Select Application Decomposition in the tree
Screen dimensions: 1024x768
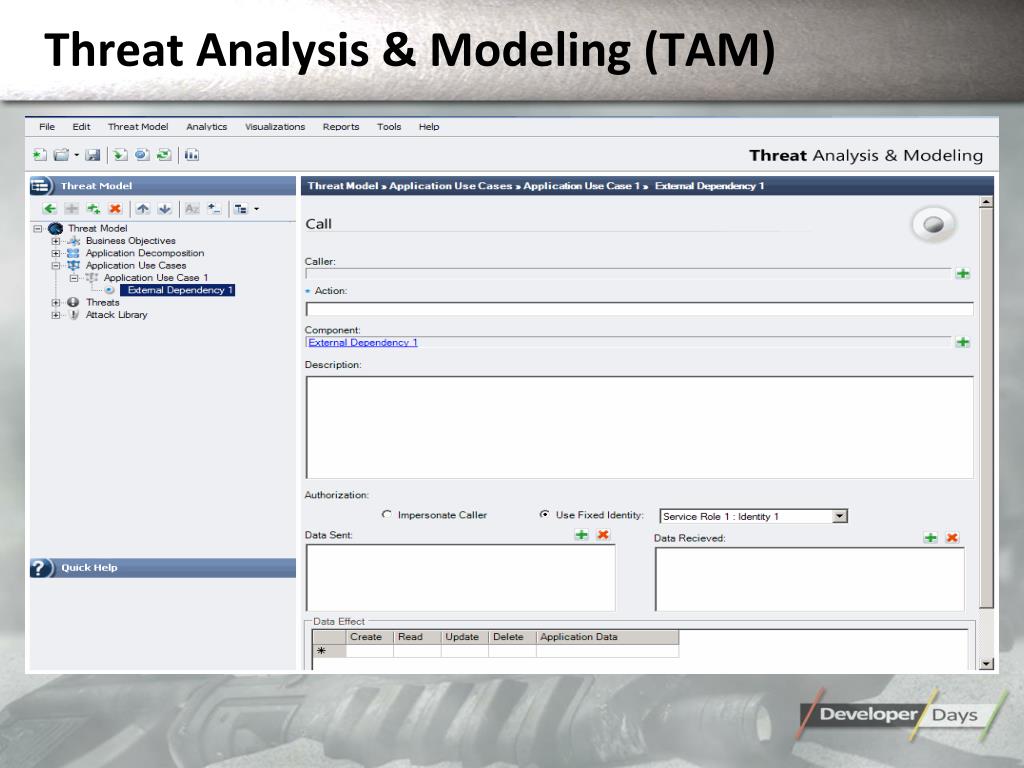145,253
